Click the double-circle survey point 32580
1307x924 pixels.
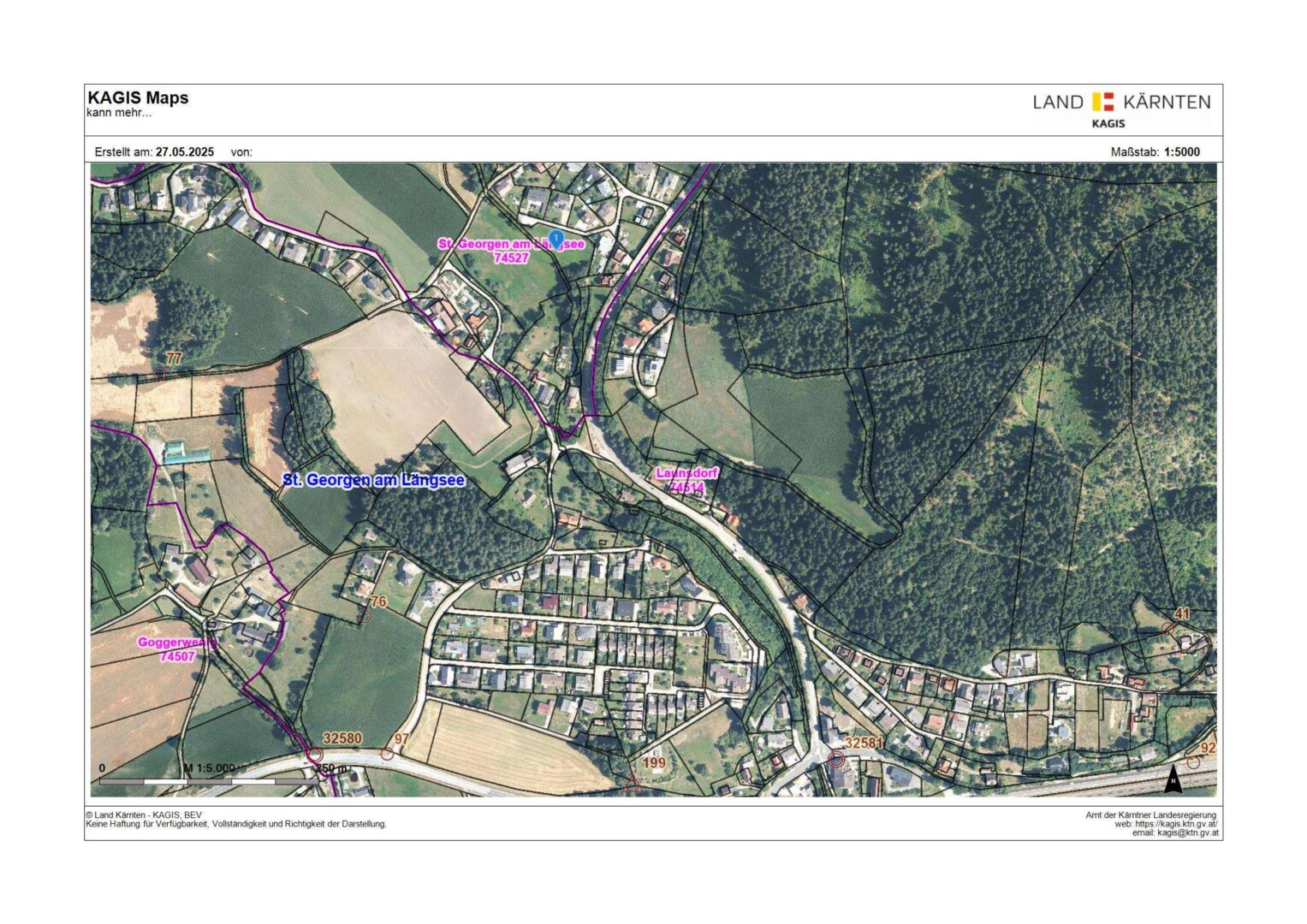click(x=314, y=755)
